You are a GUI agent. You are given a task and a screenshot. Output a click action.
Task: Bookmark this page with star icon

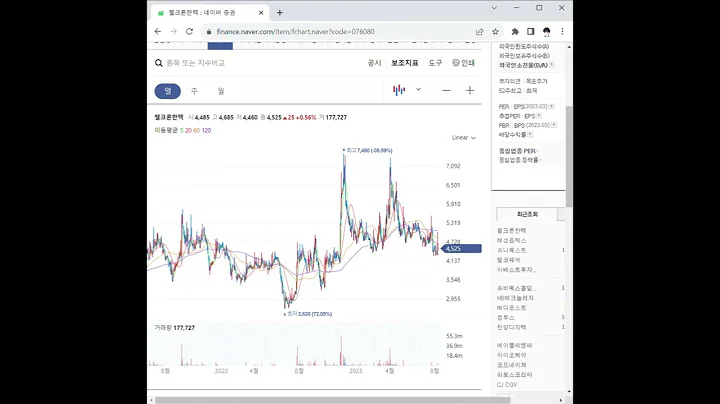(x=495, y=32)
